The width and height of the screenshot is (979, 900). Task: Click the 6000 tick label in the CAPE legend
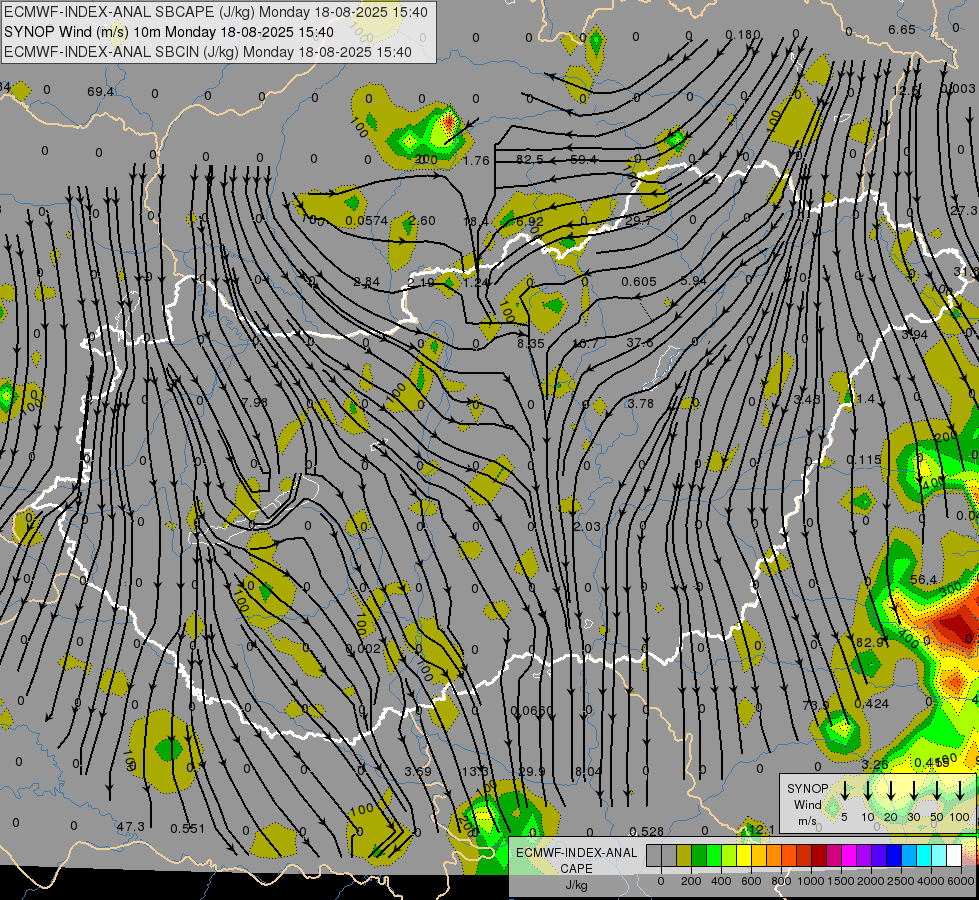click(962, 881)
